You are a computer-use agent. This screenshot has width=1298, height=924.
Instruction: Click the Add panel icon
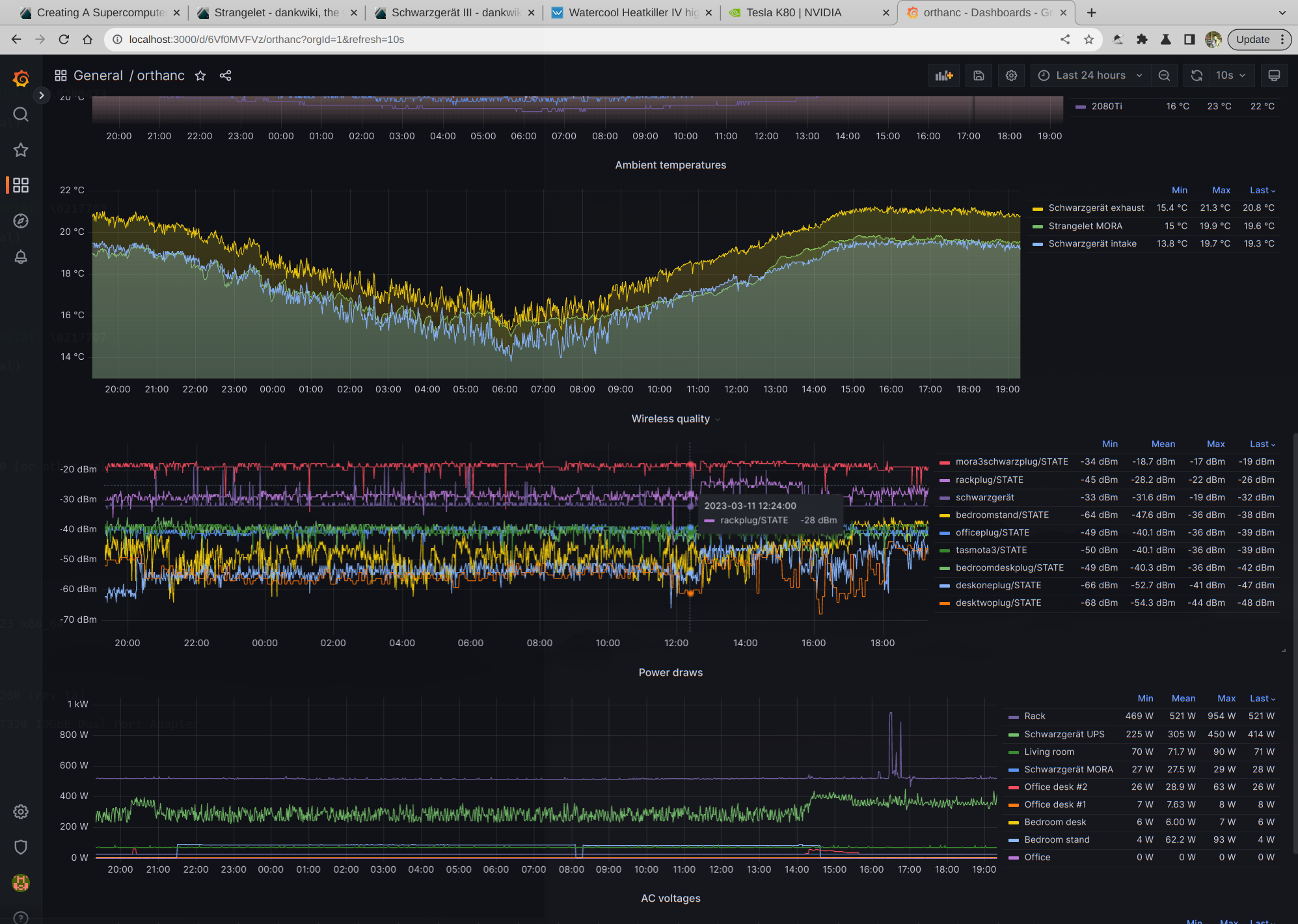pos(943,75)
